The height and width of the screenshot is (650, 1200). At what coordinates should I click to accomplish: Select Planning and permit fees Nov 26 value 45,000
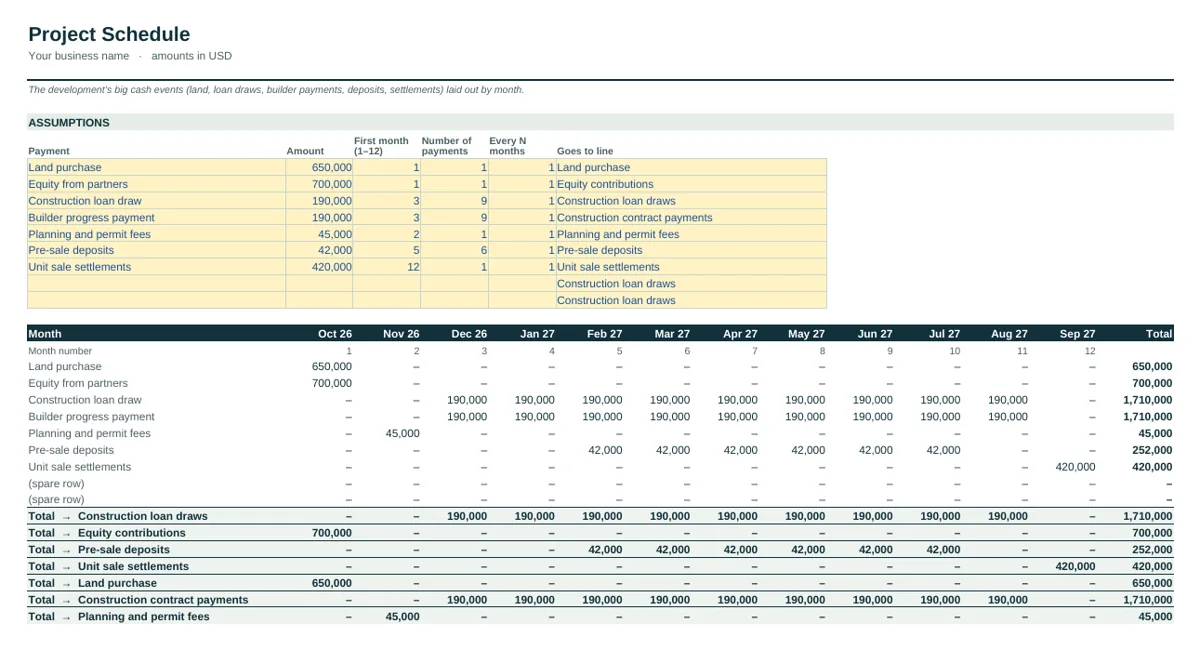coord(402,434)
